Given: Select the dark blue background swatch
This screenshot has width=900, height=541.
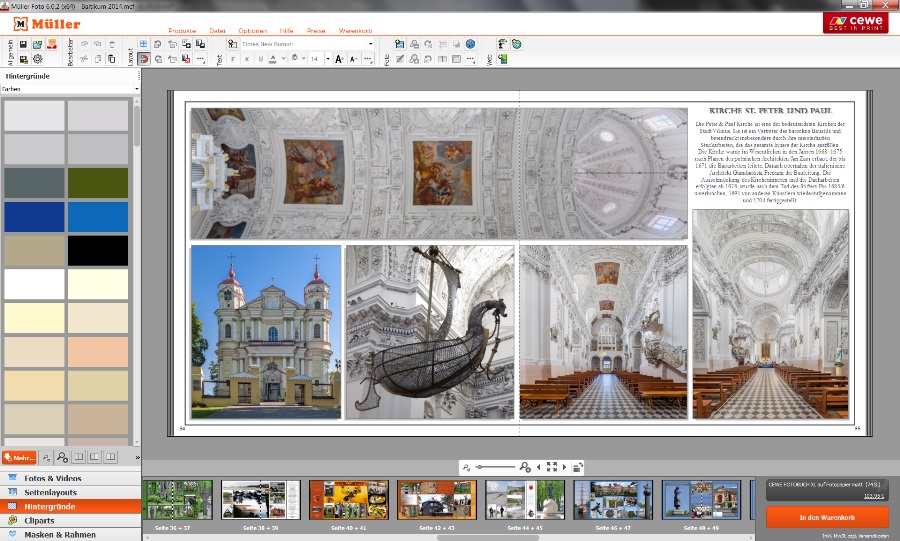Looking at the screenshot, I should coord(34,217).
